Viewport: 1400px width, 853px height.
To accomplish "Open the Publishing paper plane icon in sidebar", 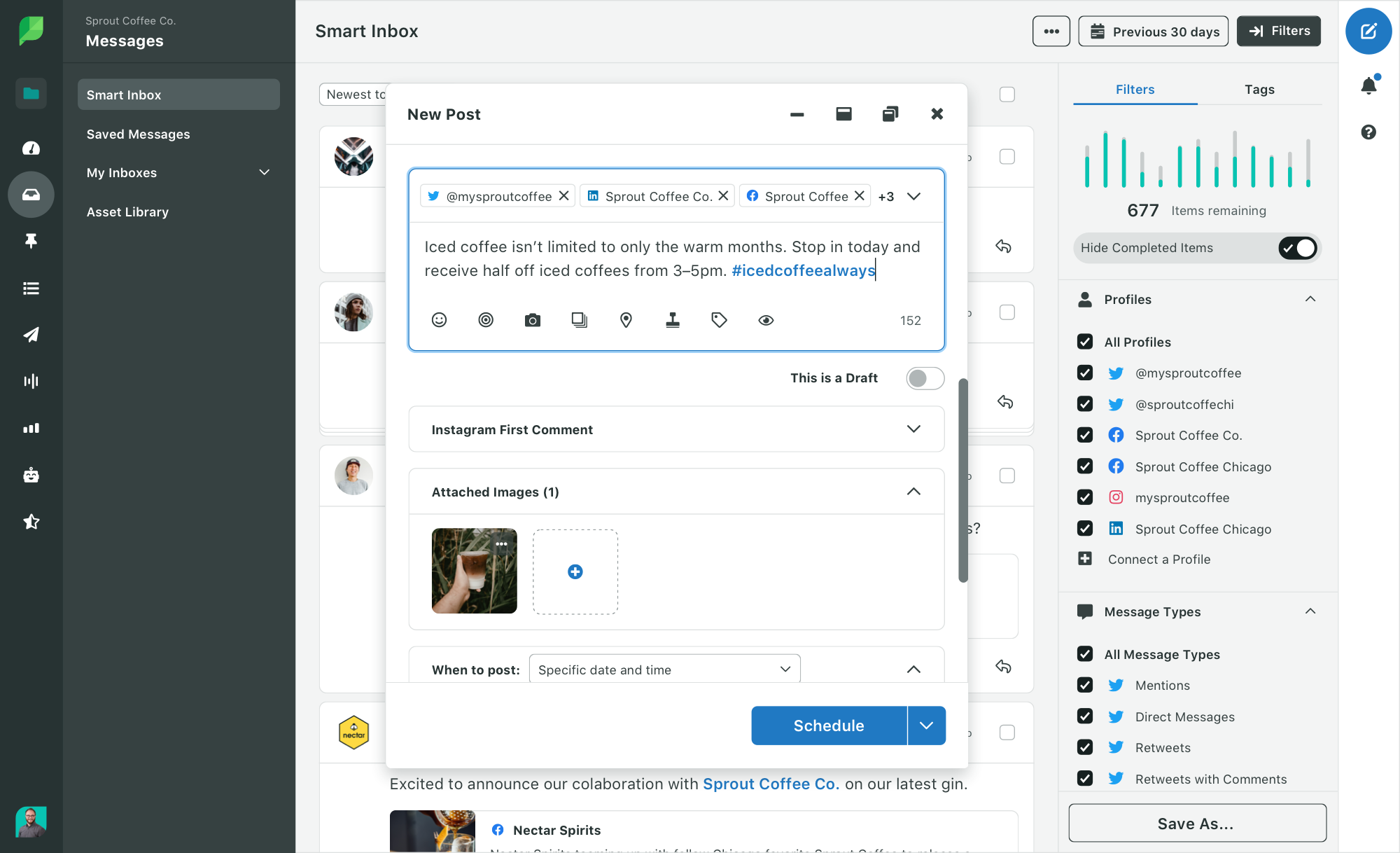I will click(x=31, y=335).
